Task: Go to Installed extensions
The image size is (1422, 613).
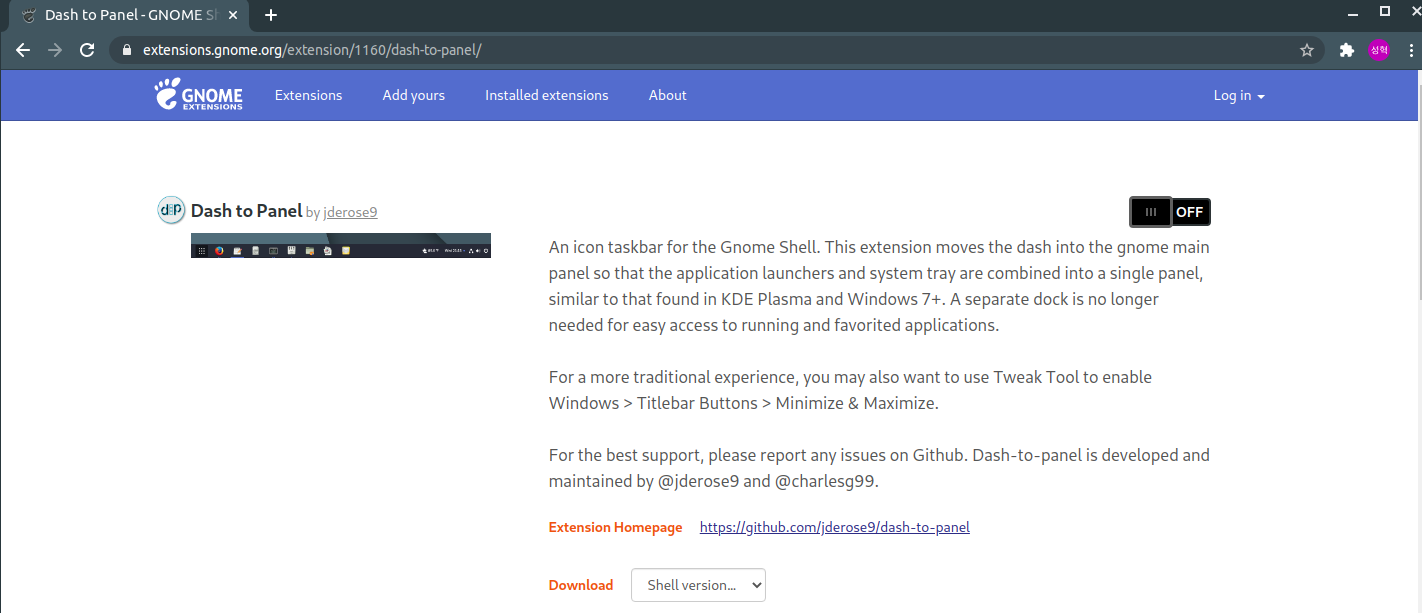Action: coord(546,95)
